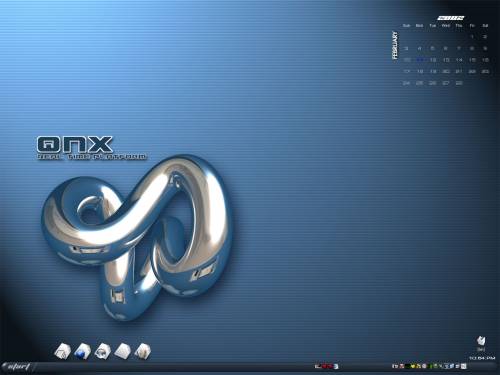The image size is (500, 375).
Task: Click the FEBRUARY month label on calendar
Action: tap(395, 45)
